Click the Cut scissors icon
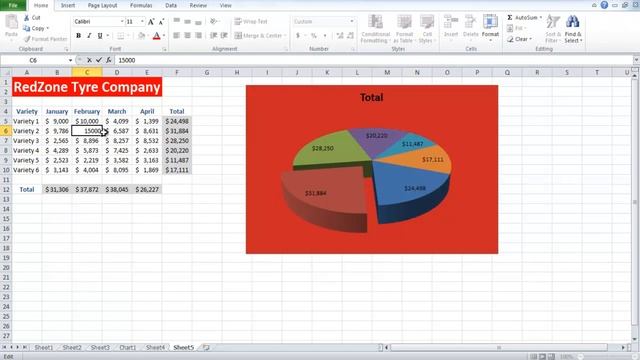Image resolution: width=640 pixels, height=360 pixels. tap(27, 18)
